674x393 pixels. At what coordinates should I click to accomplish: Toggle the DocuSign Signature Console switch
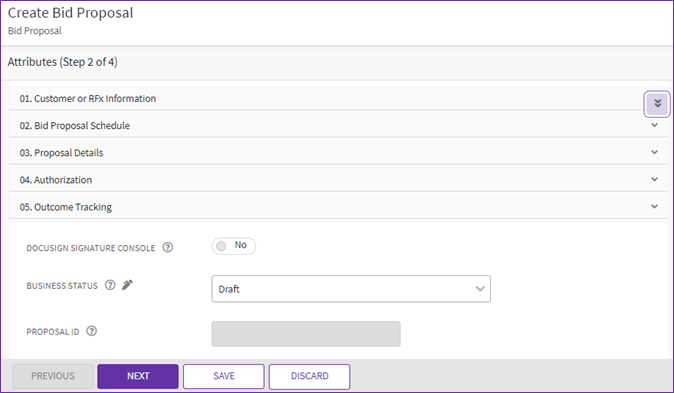[233, 246]
